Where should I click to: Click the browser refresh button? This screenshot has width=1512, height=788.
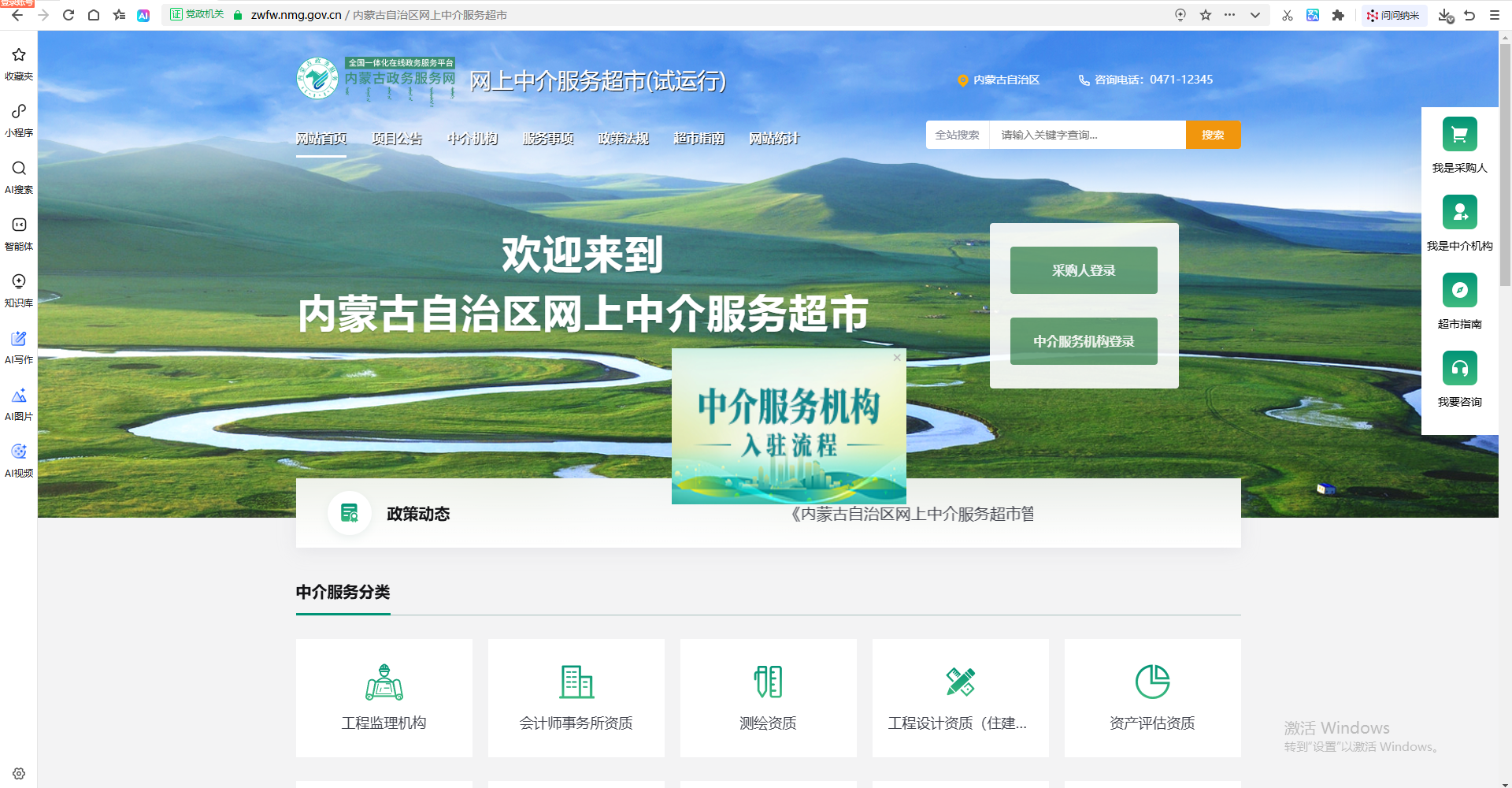coord(69,15)
